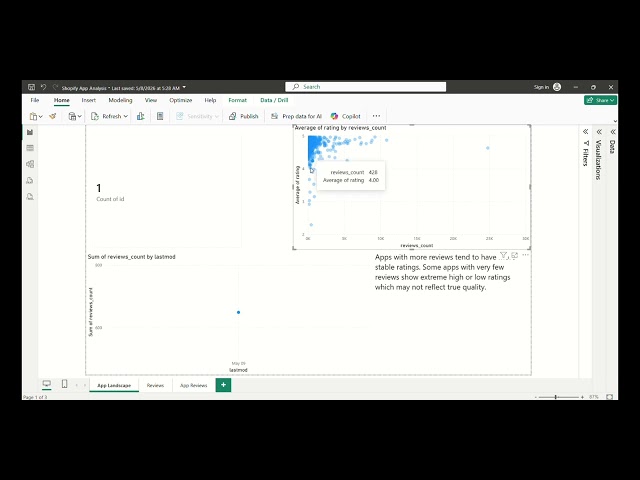The height and width of the screenshot is (480, 640).
Task: Click the zoom out minus button
Action: tap(536, 397)
